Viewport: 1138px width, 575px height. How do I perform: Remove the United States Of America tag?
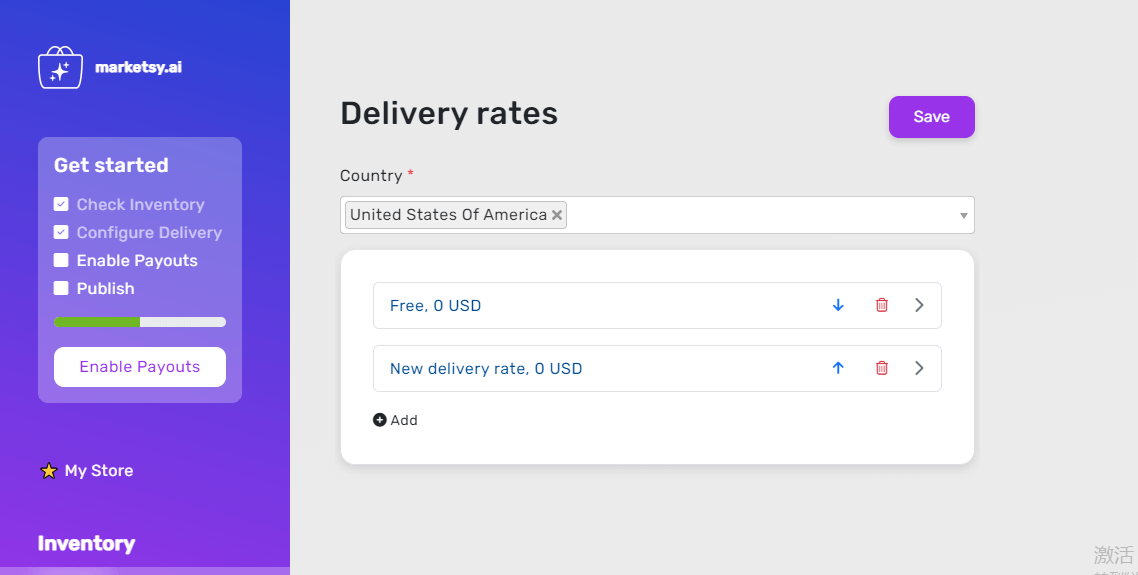(557, 215)
